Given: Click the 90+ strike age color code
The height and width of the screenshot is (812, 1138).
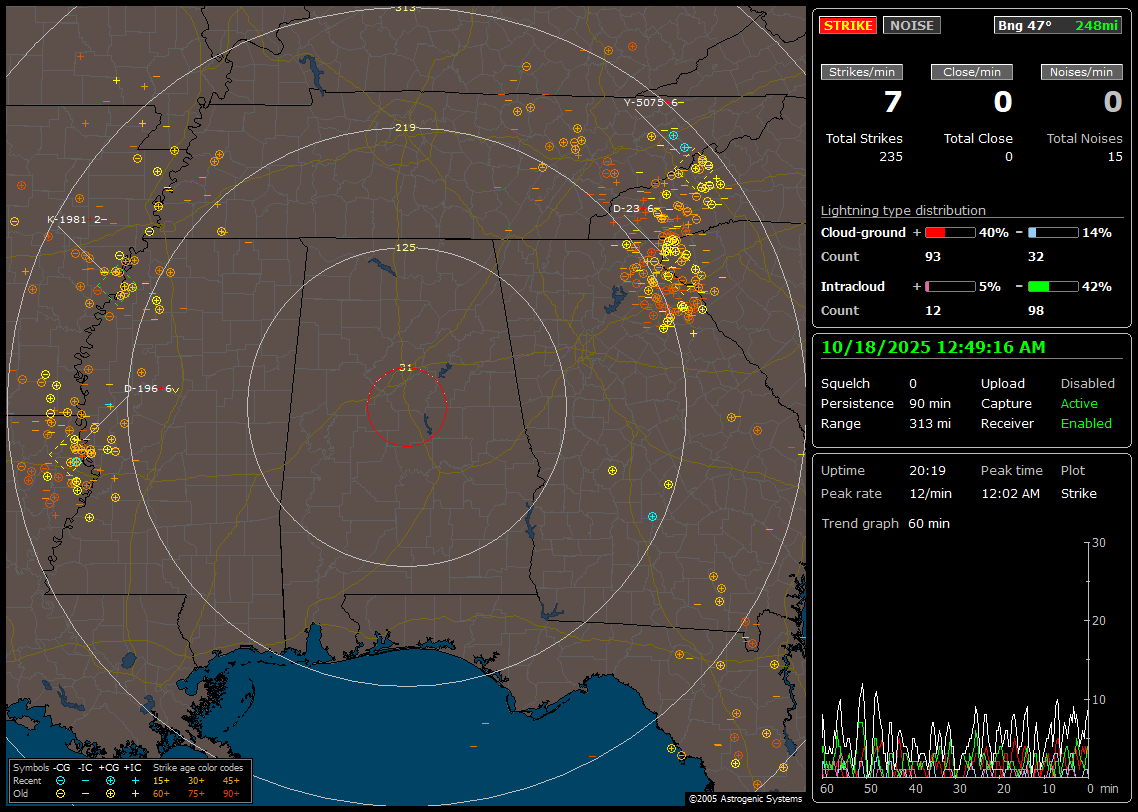Looking at the screenshot, I should (231, 793).
